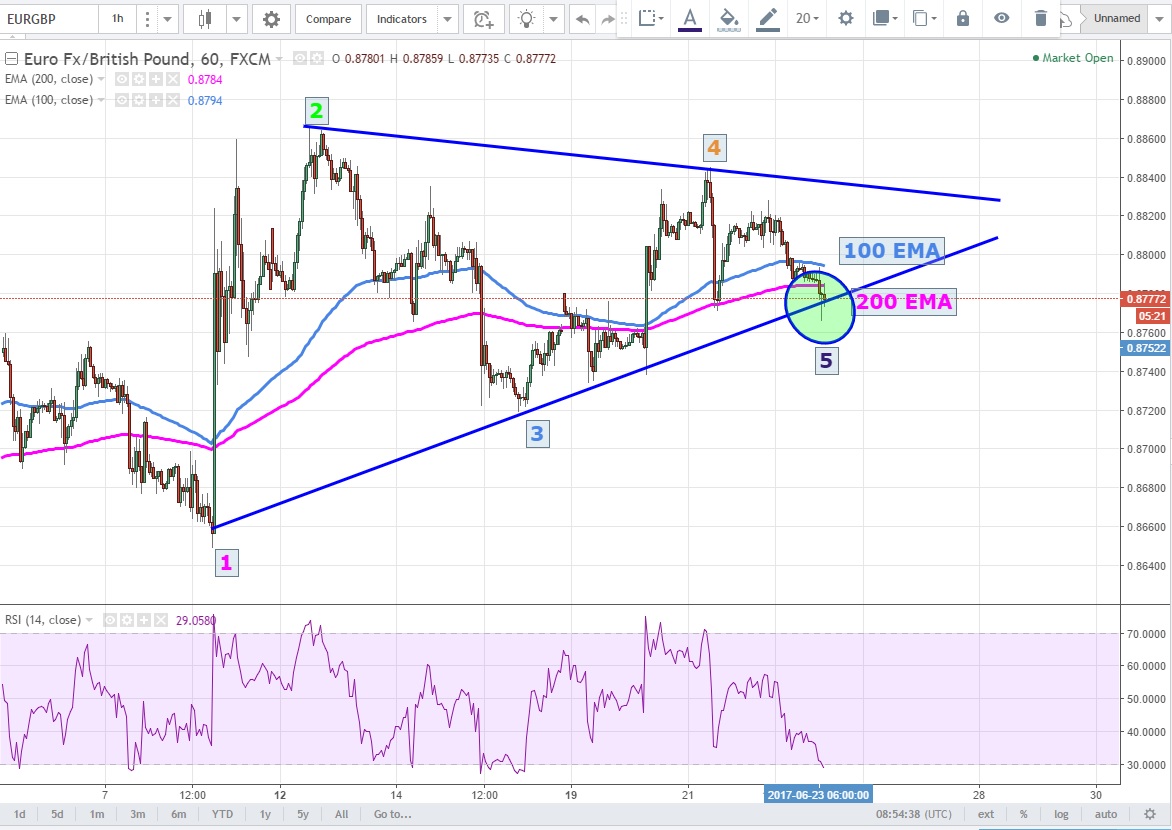This screenshot has width=1172, height=830.
Task: Undo the last chart action
Action: coord(583,19)
